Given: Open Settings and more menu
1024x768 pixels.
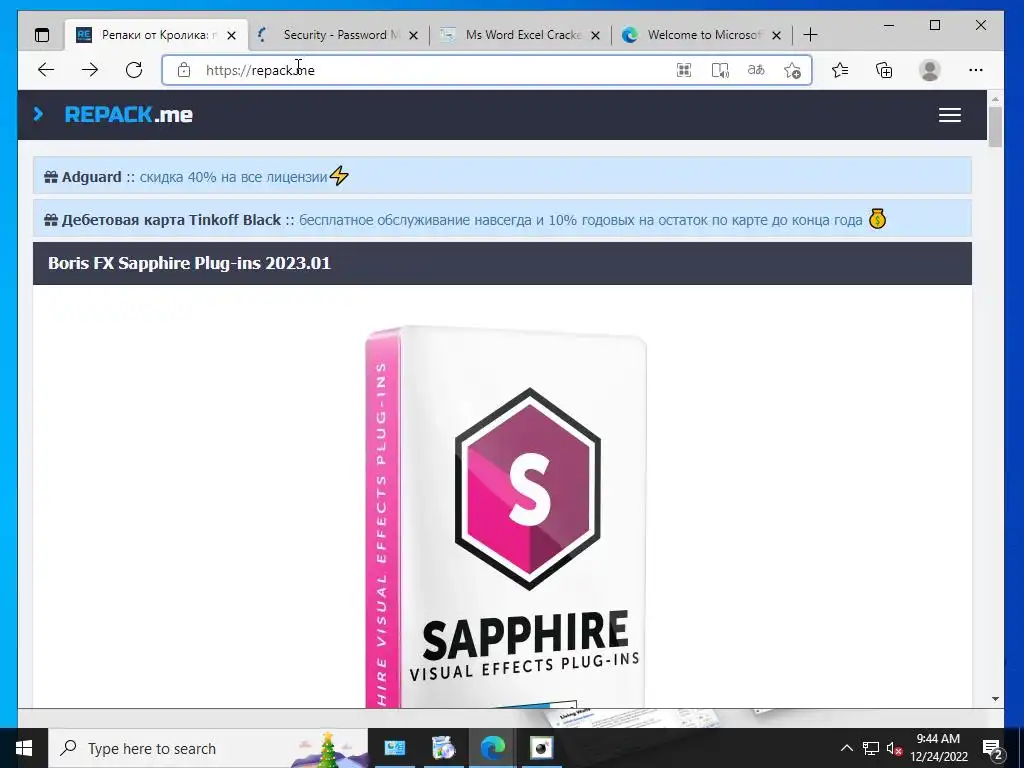Looking at the screenshot, I should coord(976,70).
